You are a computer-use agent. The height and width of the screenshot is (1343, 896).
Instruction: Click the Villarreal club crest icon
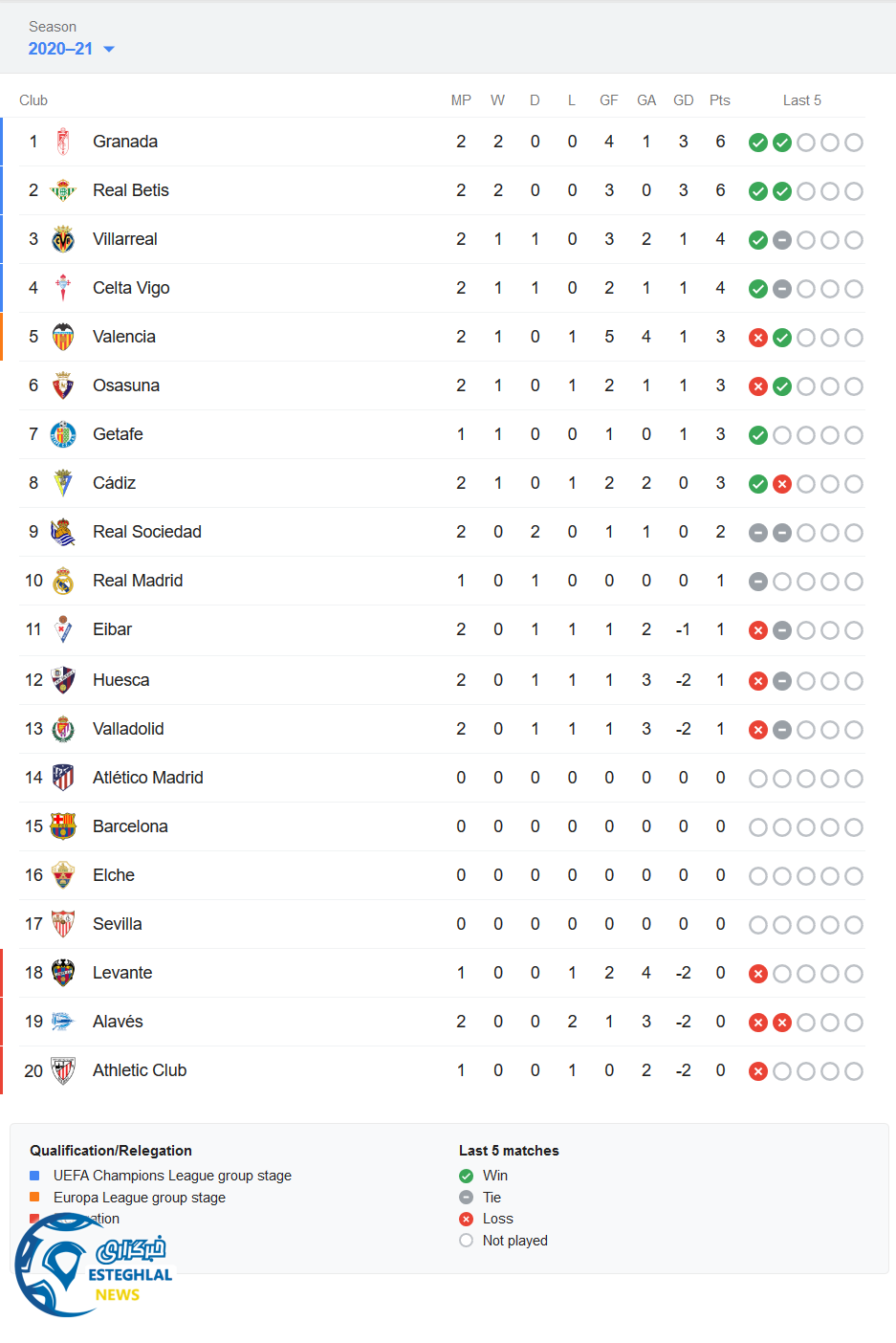pos(63,239)
